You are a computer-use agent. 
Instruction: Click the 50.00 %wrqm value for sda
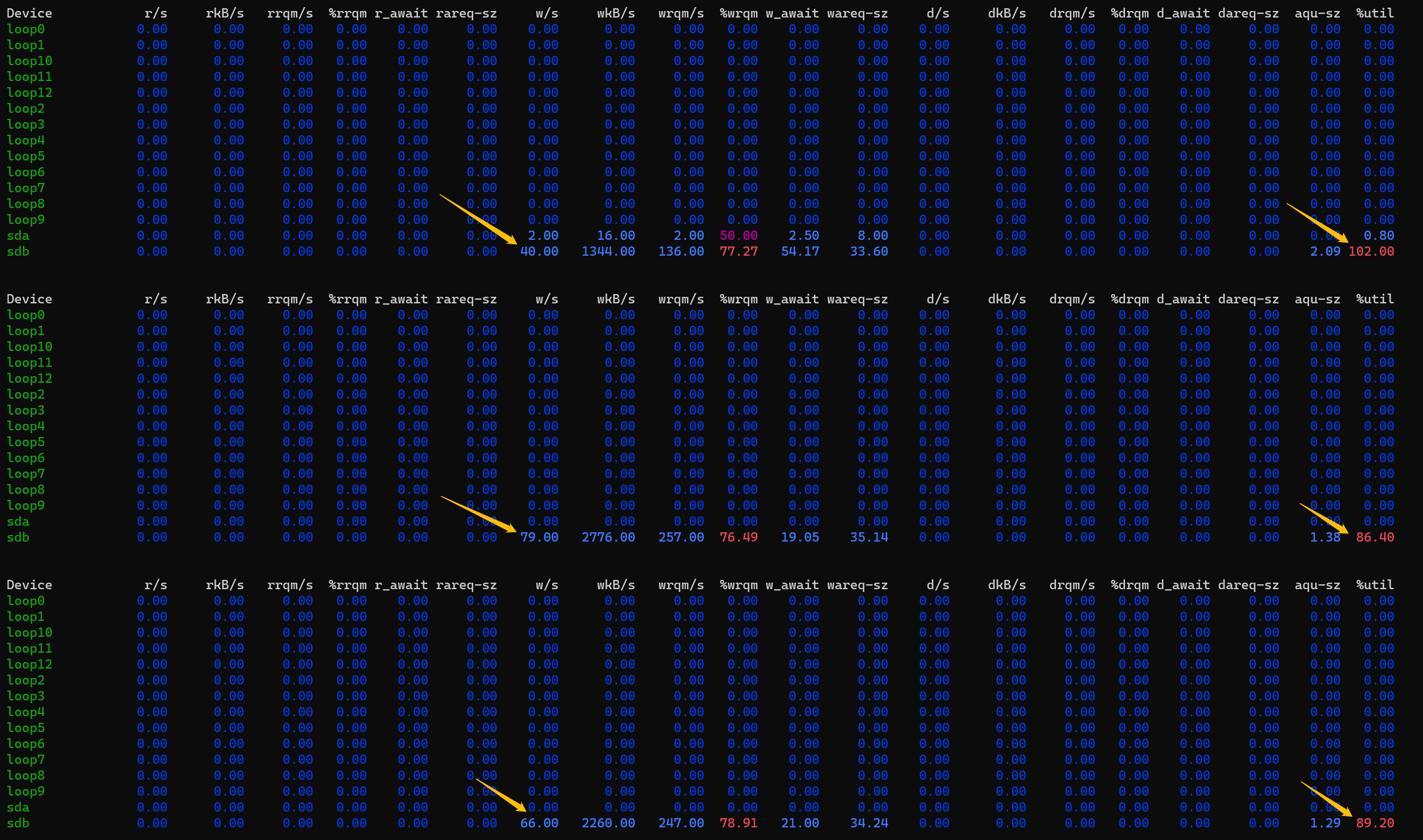739,235
